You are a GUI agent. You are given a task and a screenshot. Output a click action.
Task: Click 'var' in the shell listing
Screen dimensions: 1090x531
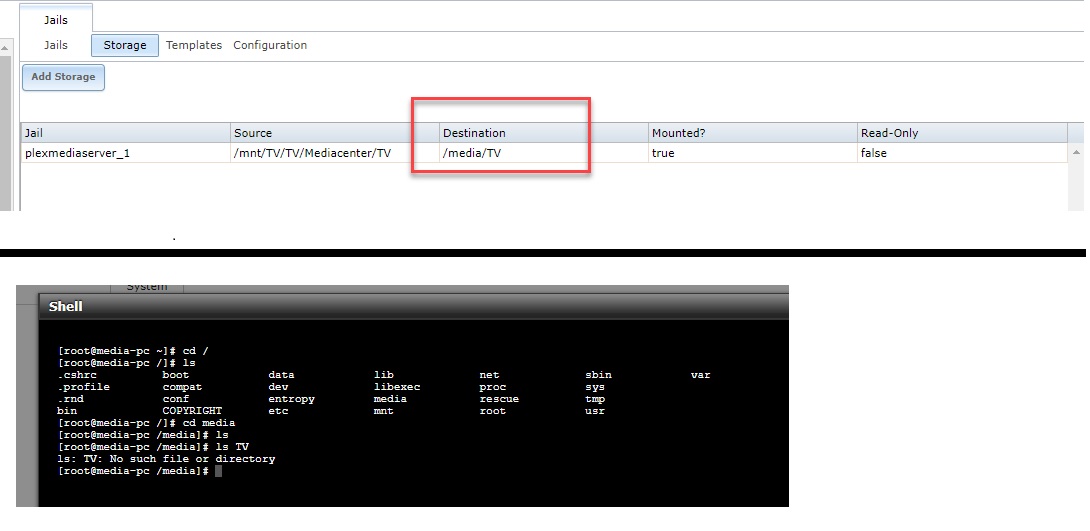click(x=700, y=375)
